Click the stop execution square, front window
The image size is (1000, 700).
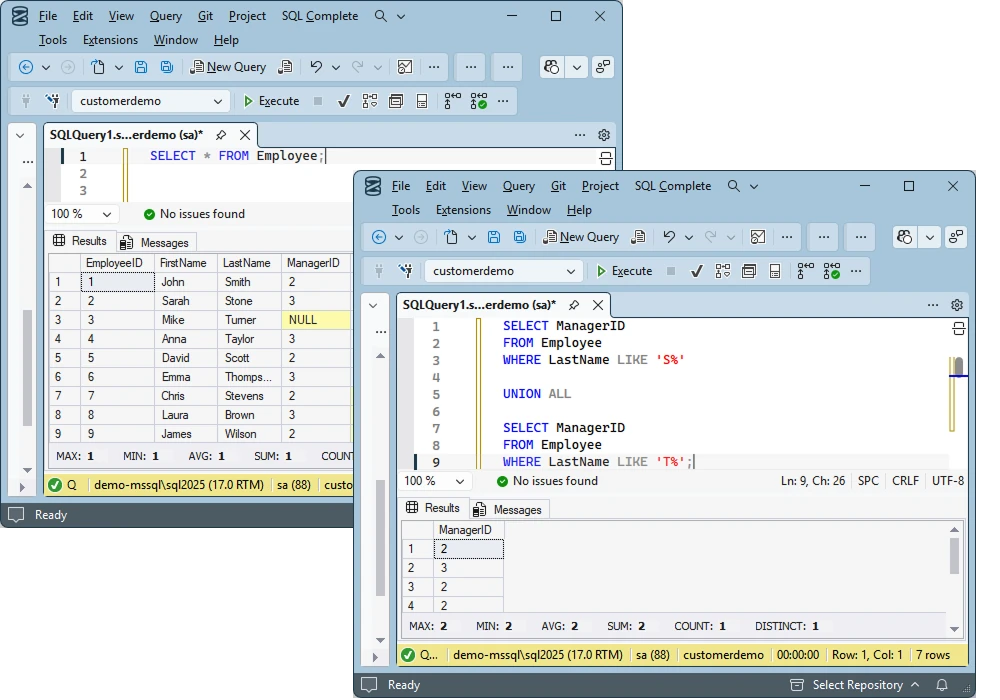(x=671, y=271)
